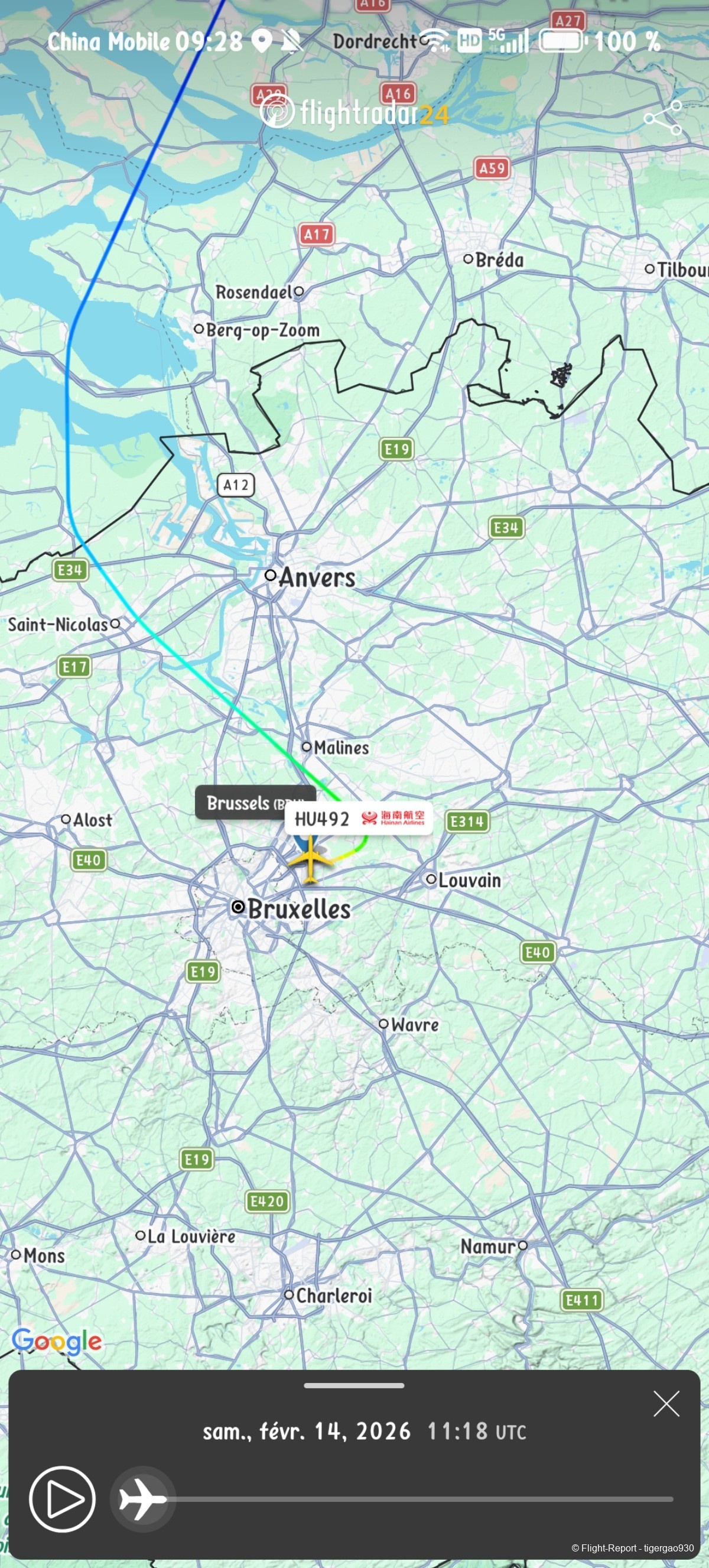Tap the A59 road shield

pos(492,168)
